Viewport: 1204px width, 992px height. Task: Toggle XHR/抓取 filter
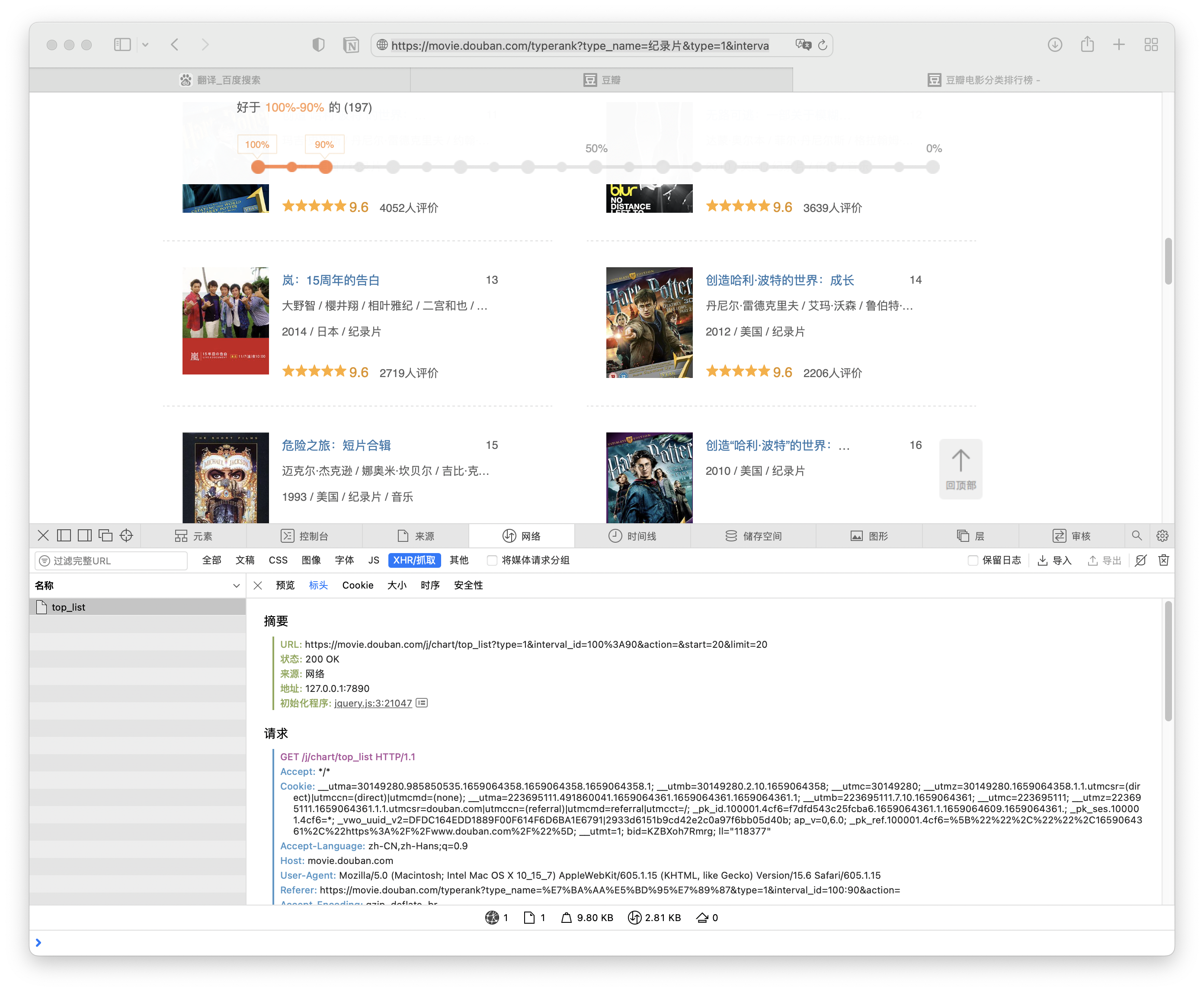pyautogui.click(x=414, y=560)
